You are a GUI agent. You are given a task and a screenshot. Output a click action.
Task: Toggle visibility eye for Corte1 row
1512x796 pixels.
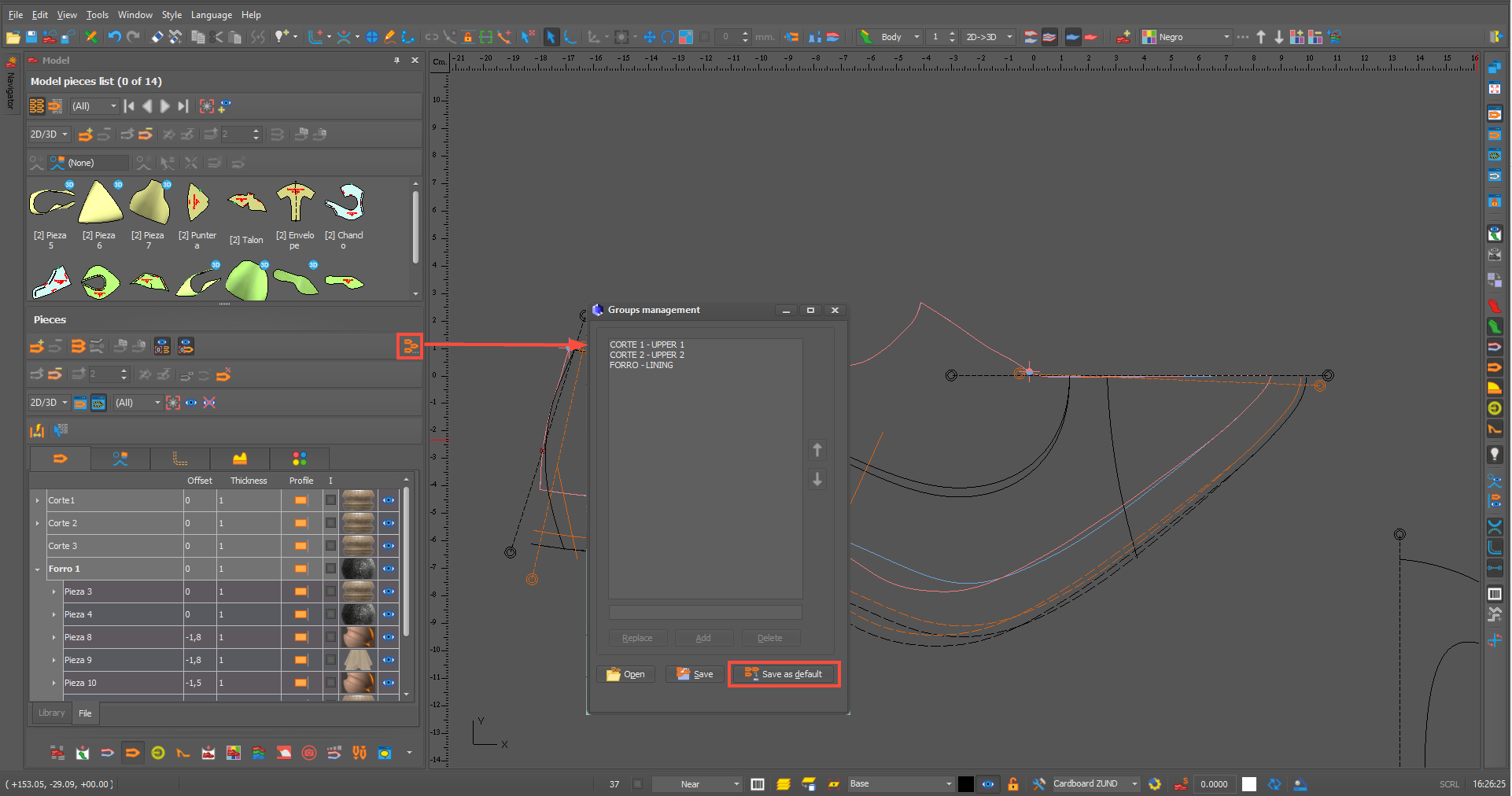click(x=389, y=500)
